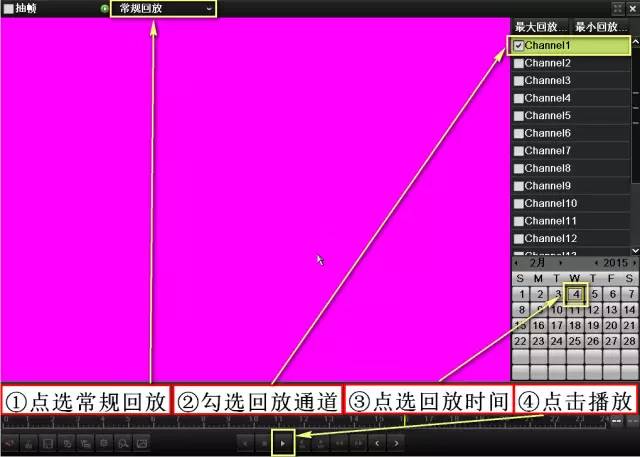Image resolution: width=640 pixels, height=457 pixels.
Task: Click the previous-year arrow beside 2015
Action: [595, 263]
